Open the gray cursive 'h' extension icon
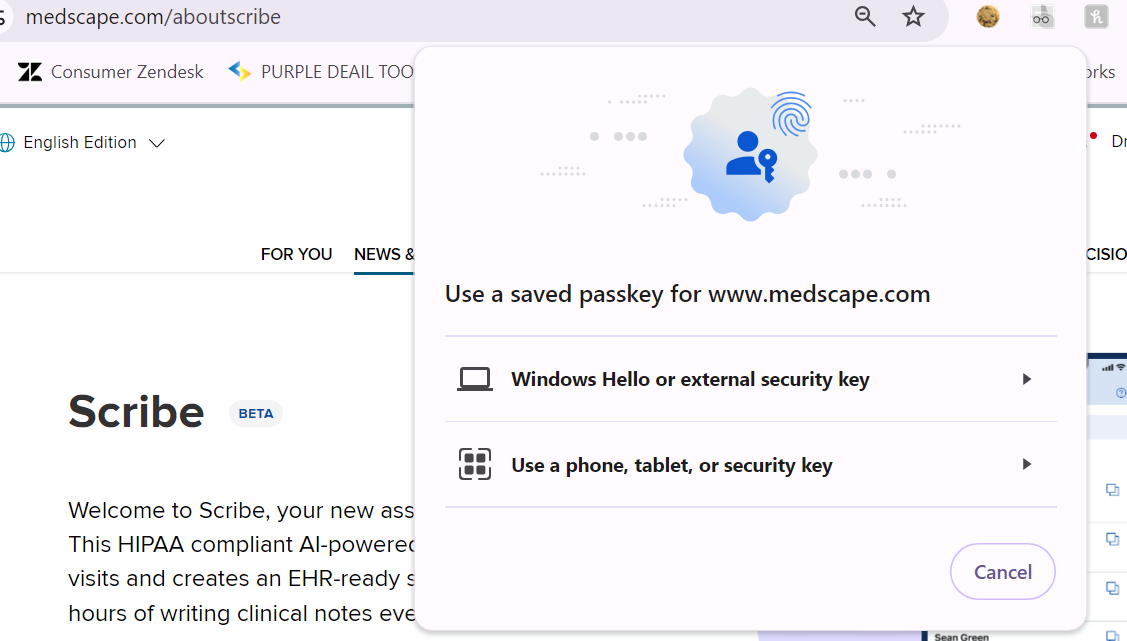The height and width of the screenshot is (641, 1127). [x=1096, y=16]
